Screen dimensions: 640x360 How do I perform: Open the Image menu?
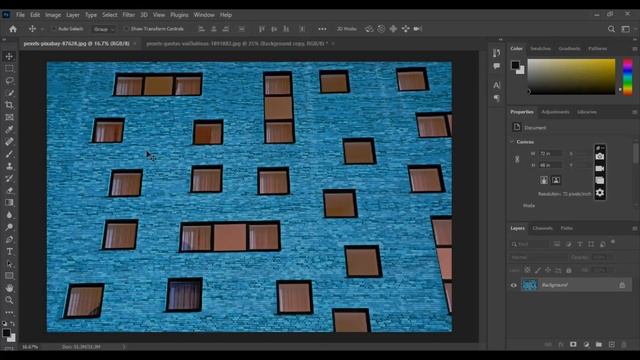(x=53, y=15)
